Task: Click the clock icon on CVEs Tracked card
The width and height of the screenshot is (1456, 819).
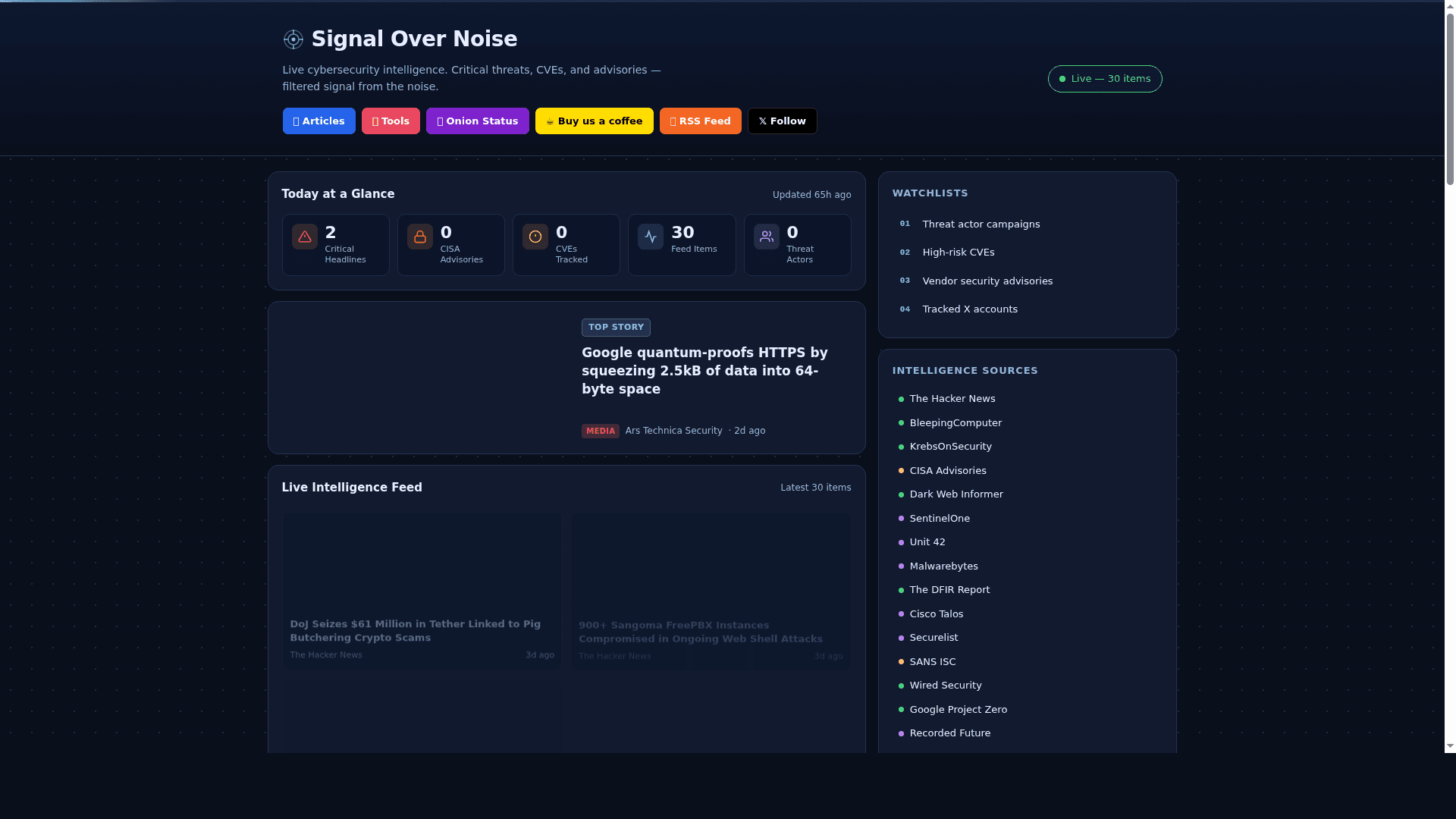Action: pos(535,237)
